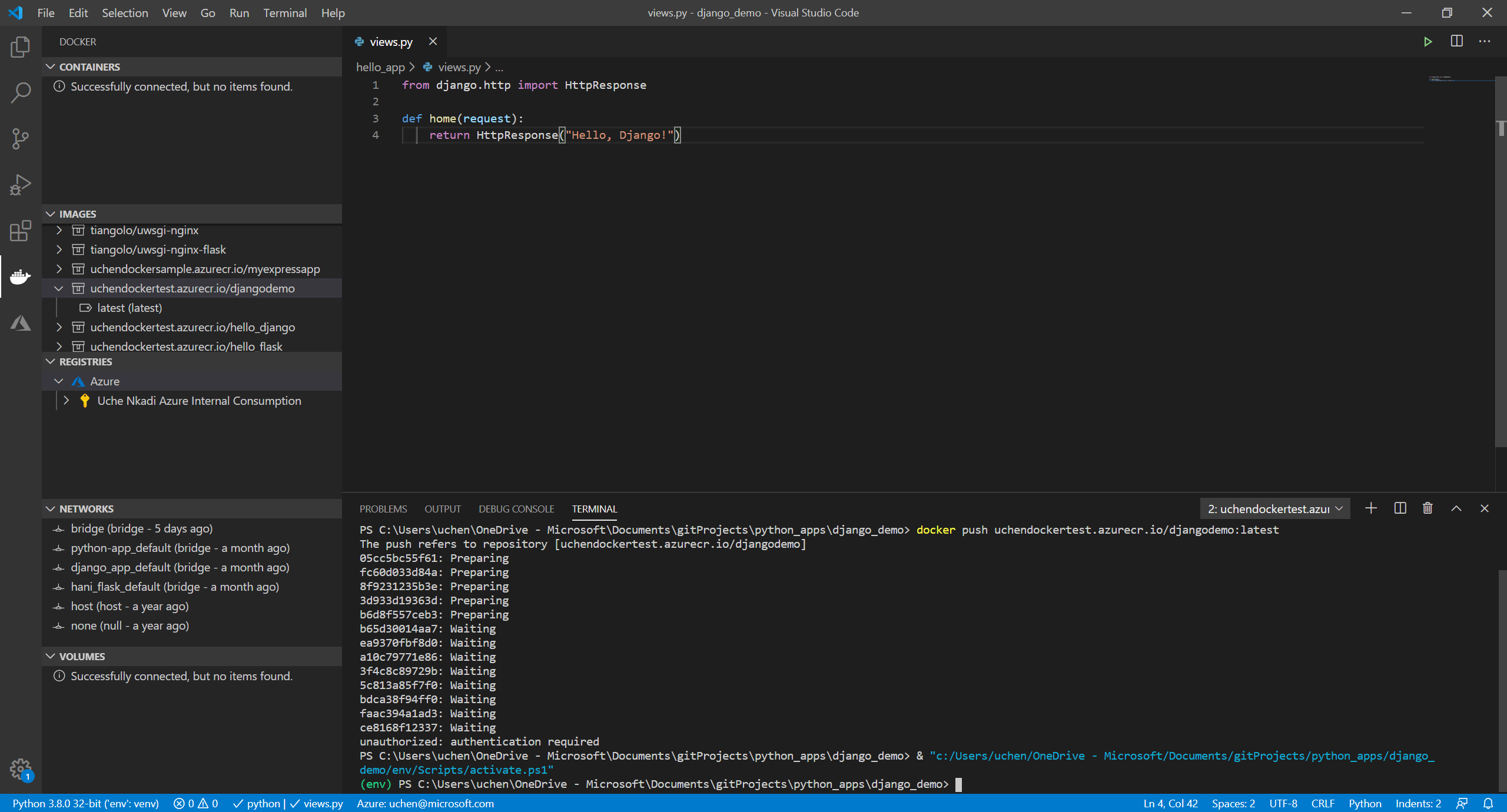Kill the active terminal with the trash icon

click(x=1427, y=508)
